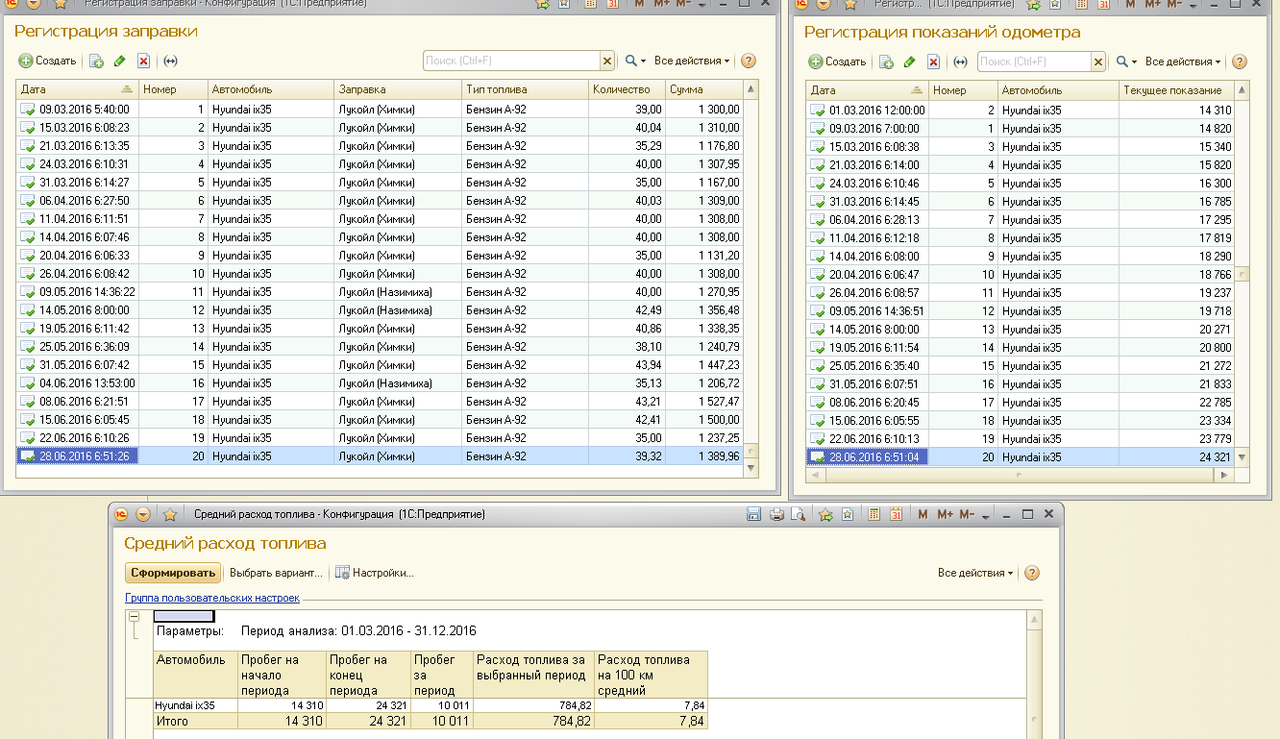Clear search field in odometer window
Viewport: 1280px width, 739px height.
pyautogui.click(x=1098, y=62)
